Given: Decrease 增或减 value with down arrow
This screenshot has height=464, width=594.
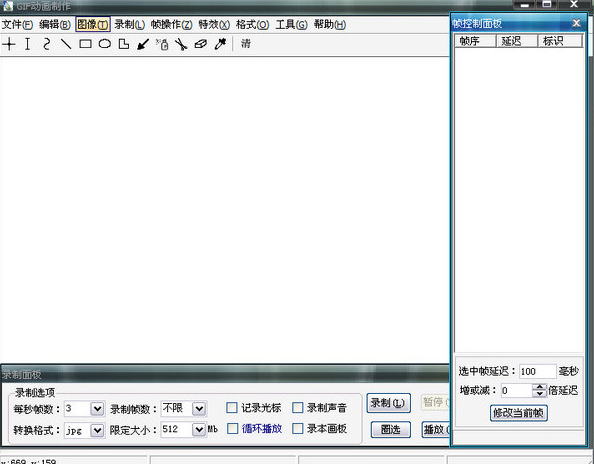Looking at the screenshot, I should (539, 394).
